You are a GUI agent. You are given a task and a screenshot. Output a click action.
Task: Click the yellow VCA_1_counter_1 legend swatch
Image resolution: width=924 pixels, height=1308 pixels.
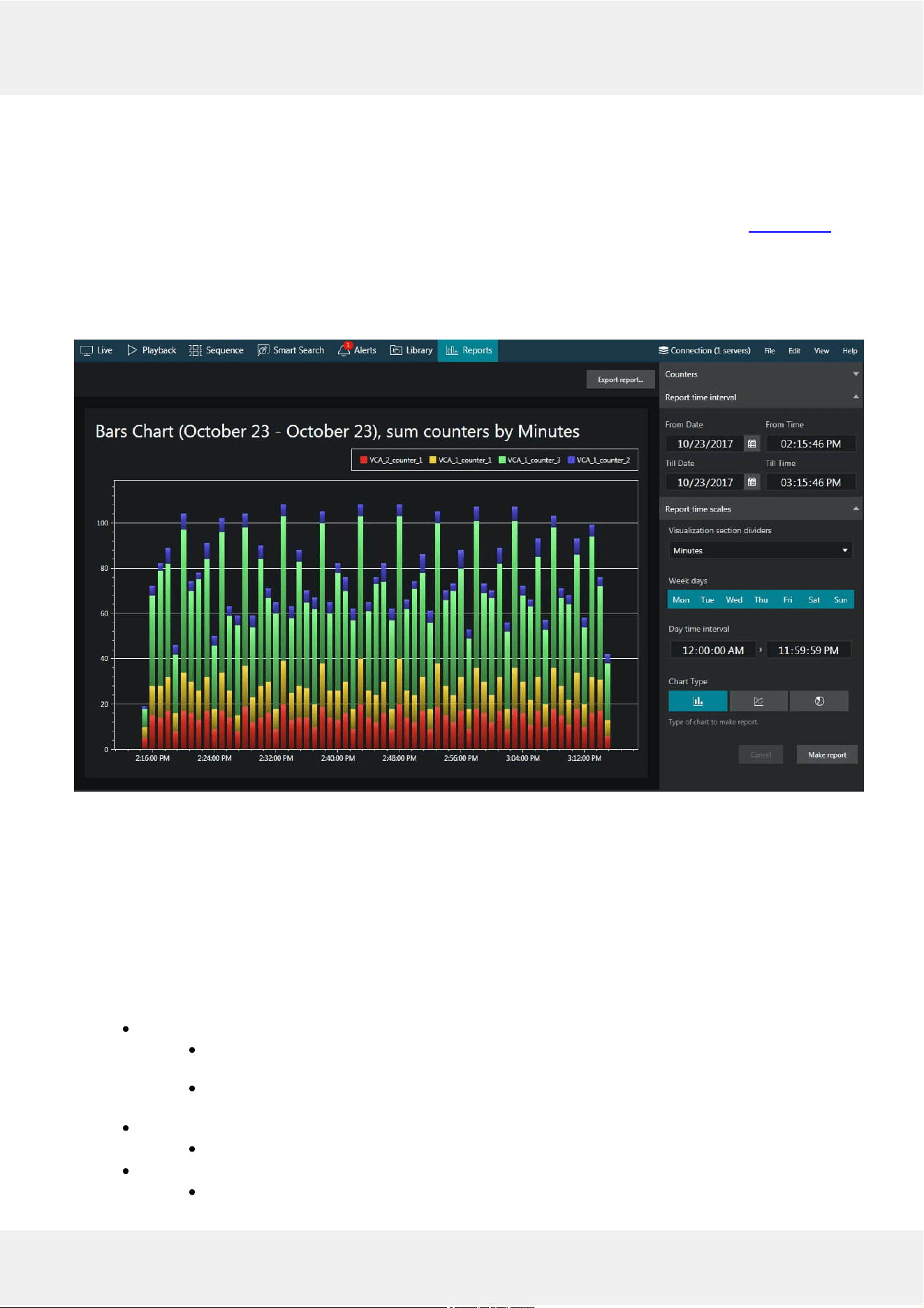pyautogui.click(x=433, y=460)
